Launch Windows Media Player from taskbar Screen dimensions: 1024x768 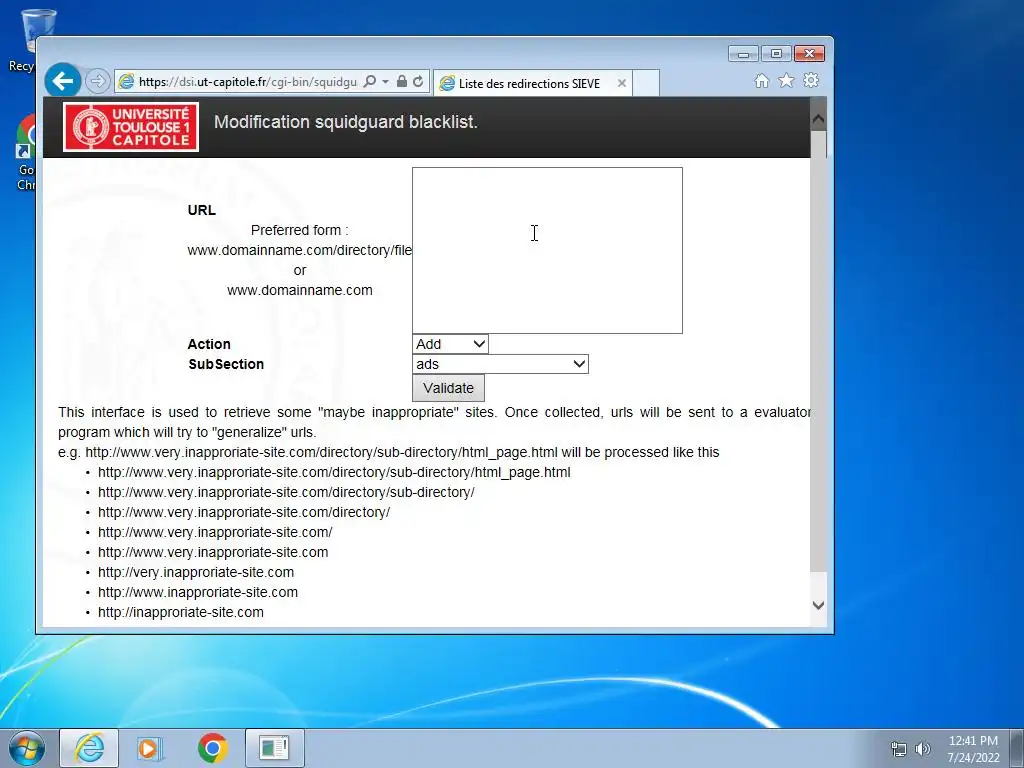coord(150,748)
